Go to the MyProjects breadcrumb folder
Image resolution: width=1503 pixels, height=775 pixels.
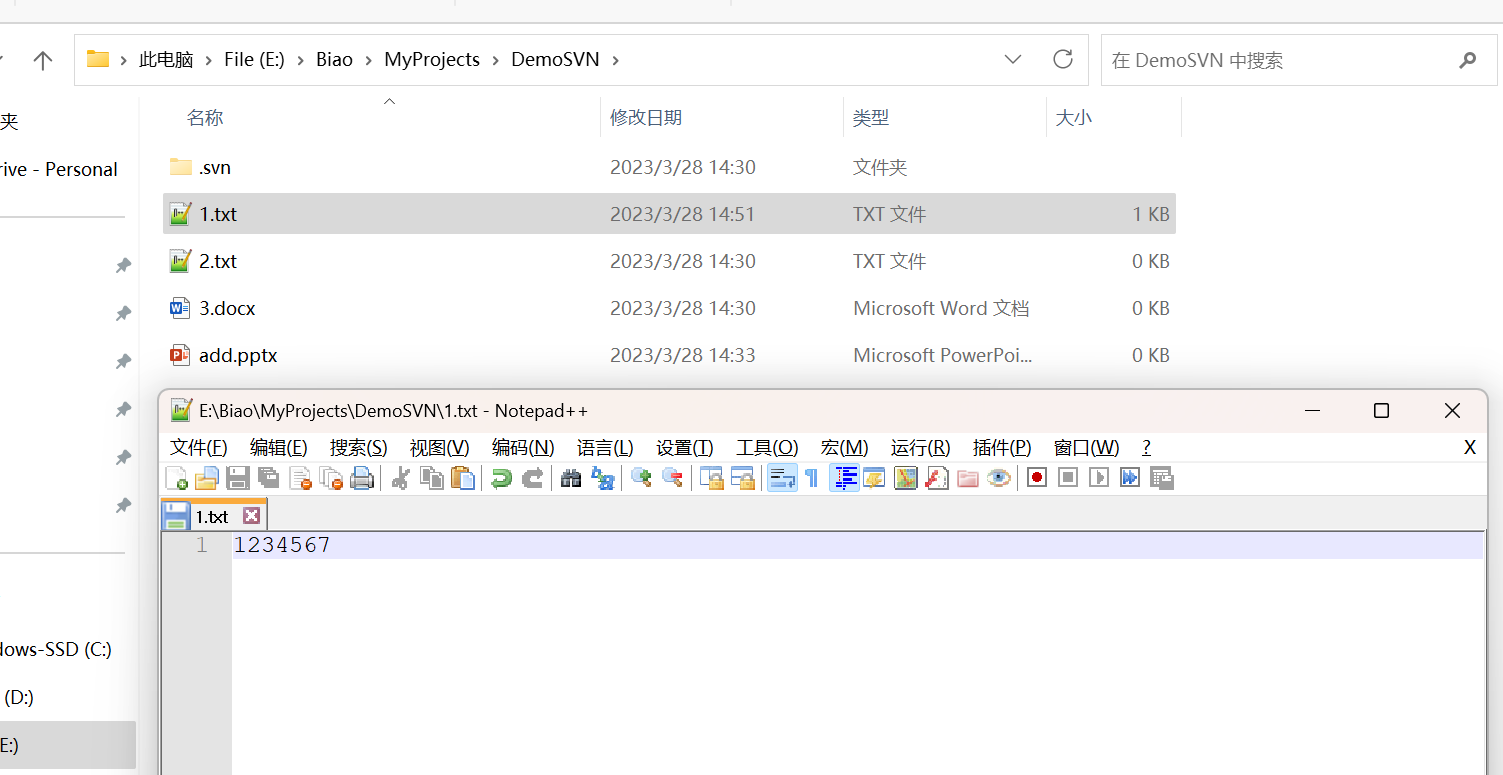[x=432, y=60]
